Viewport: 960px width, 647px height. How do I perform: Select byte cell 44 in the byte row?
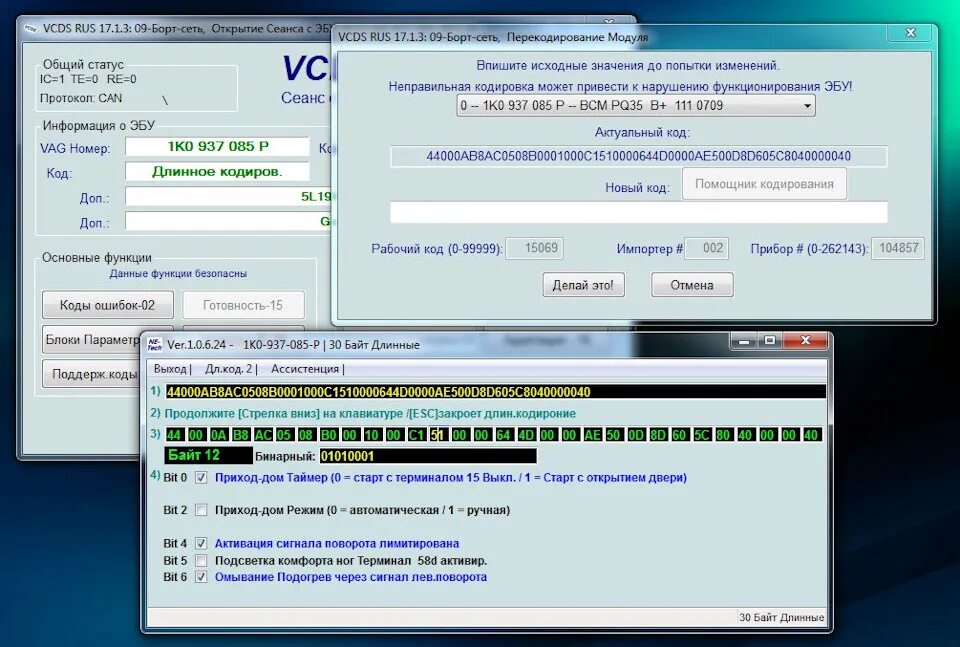click(174, 435)
